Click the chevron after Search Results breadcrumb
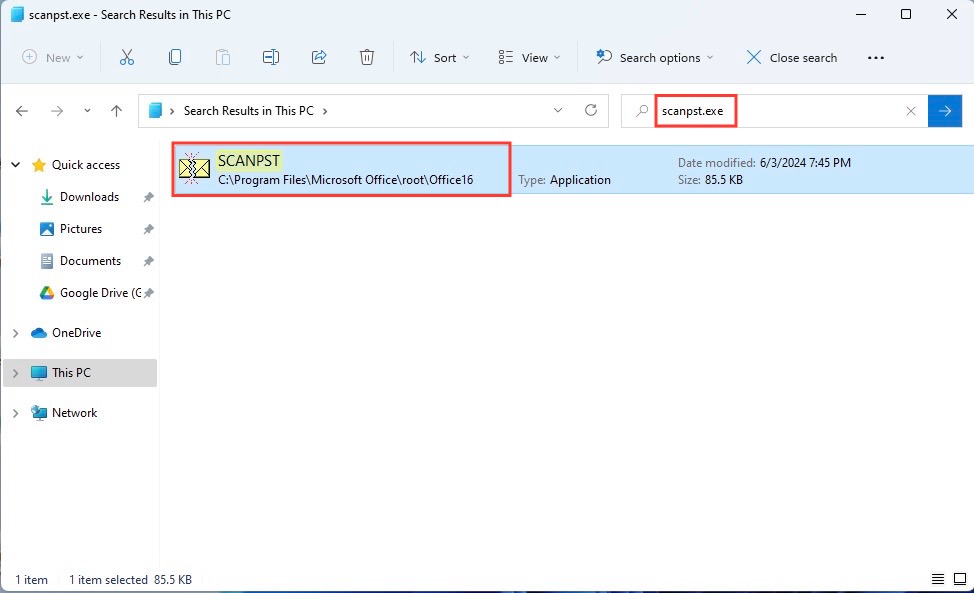974x593 pixels. coord(325,111)
